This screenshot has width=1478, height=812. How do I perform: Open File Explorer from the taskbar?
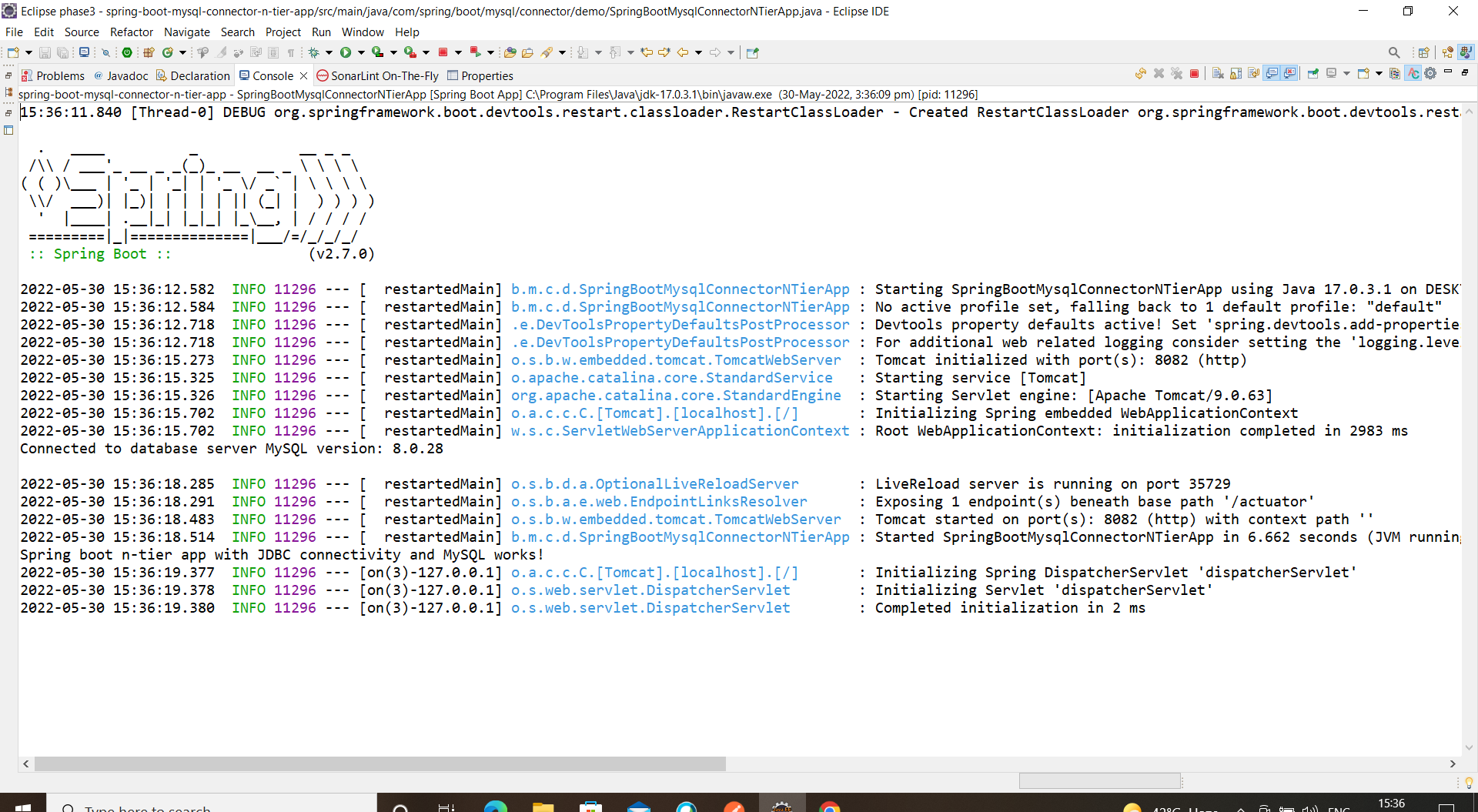543,807
